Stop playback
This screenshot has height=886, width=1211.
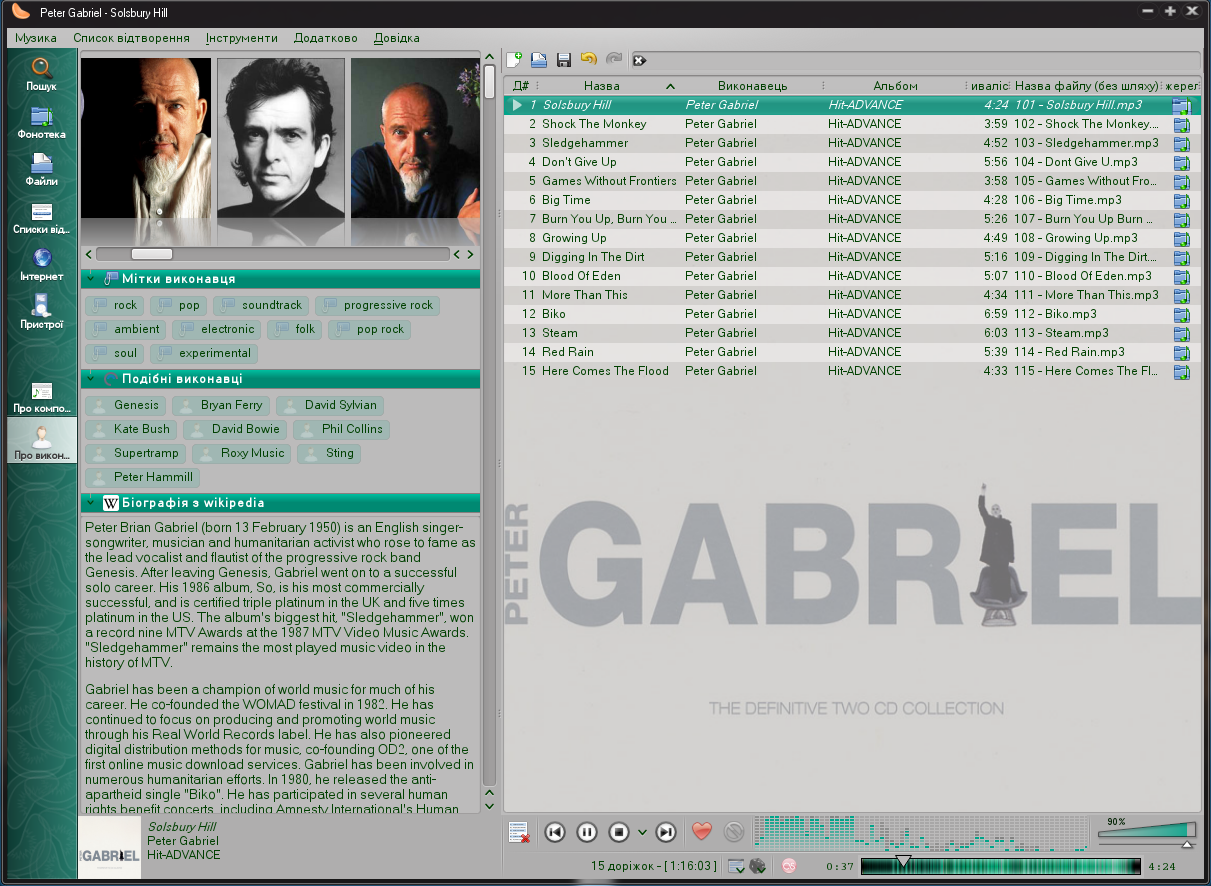[x=619, y=832]
